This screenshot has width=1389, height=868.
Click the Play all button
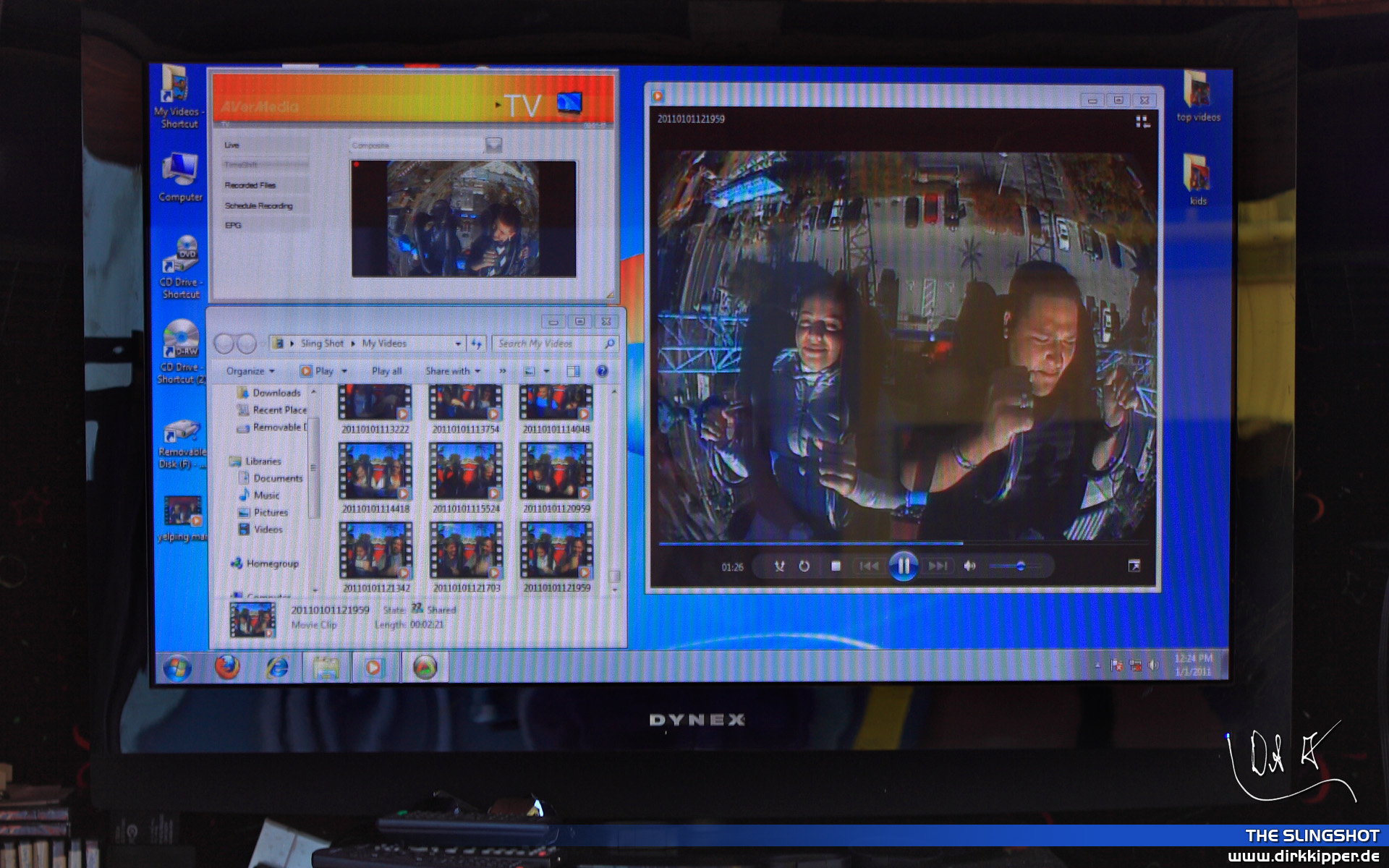[386, 371]
